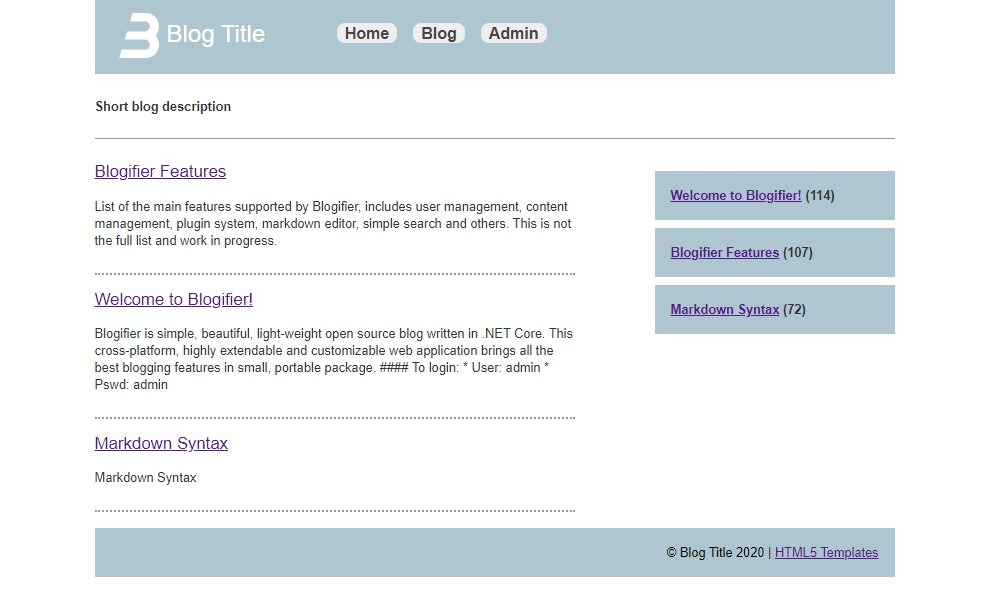Click the view count '(72)' beside Markdown Syntax
Image resolution: width=991 pixels, height=590 pixels.
[x=792, y=309]
